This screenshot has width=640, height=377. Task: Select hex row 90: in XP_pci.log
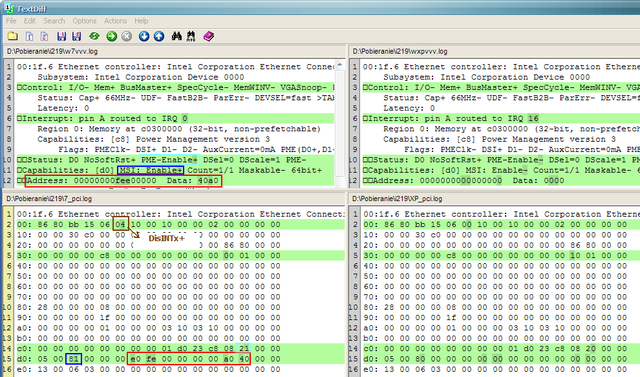click(x=495, y=318)
